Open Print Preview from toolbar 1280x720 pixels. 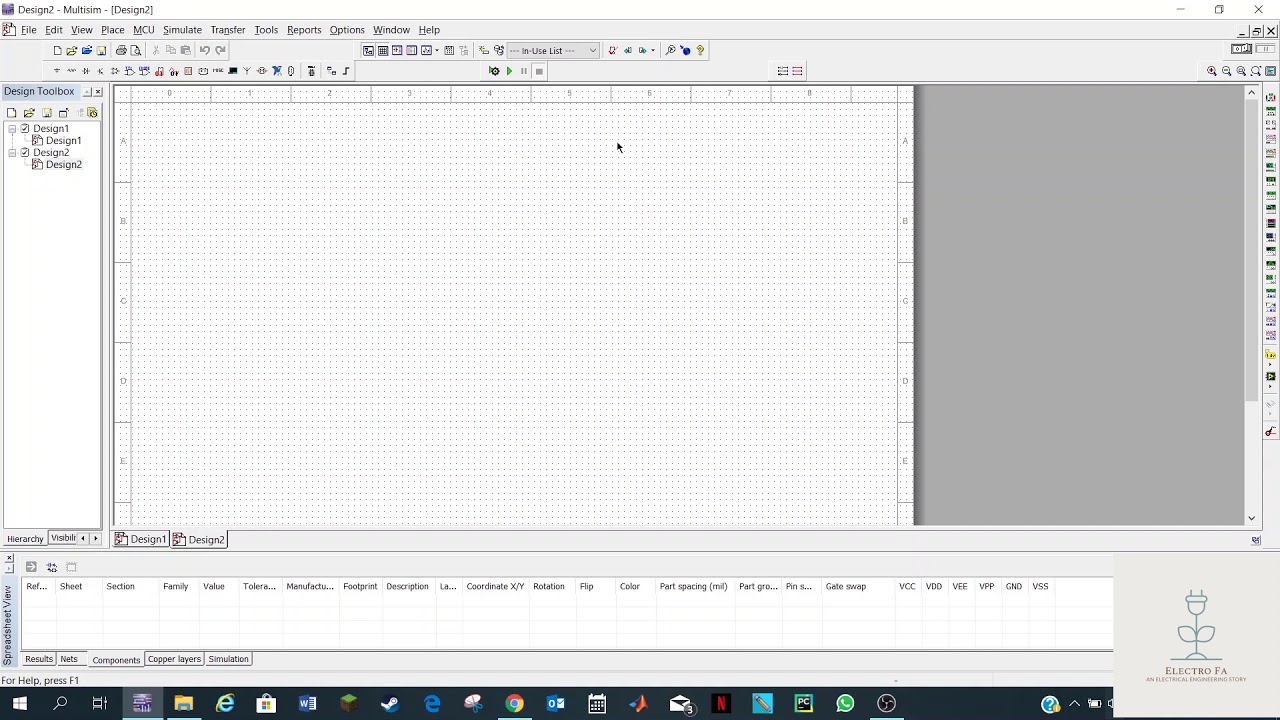tap(136, 50)
